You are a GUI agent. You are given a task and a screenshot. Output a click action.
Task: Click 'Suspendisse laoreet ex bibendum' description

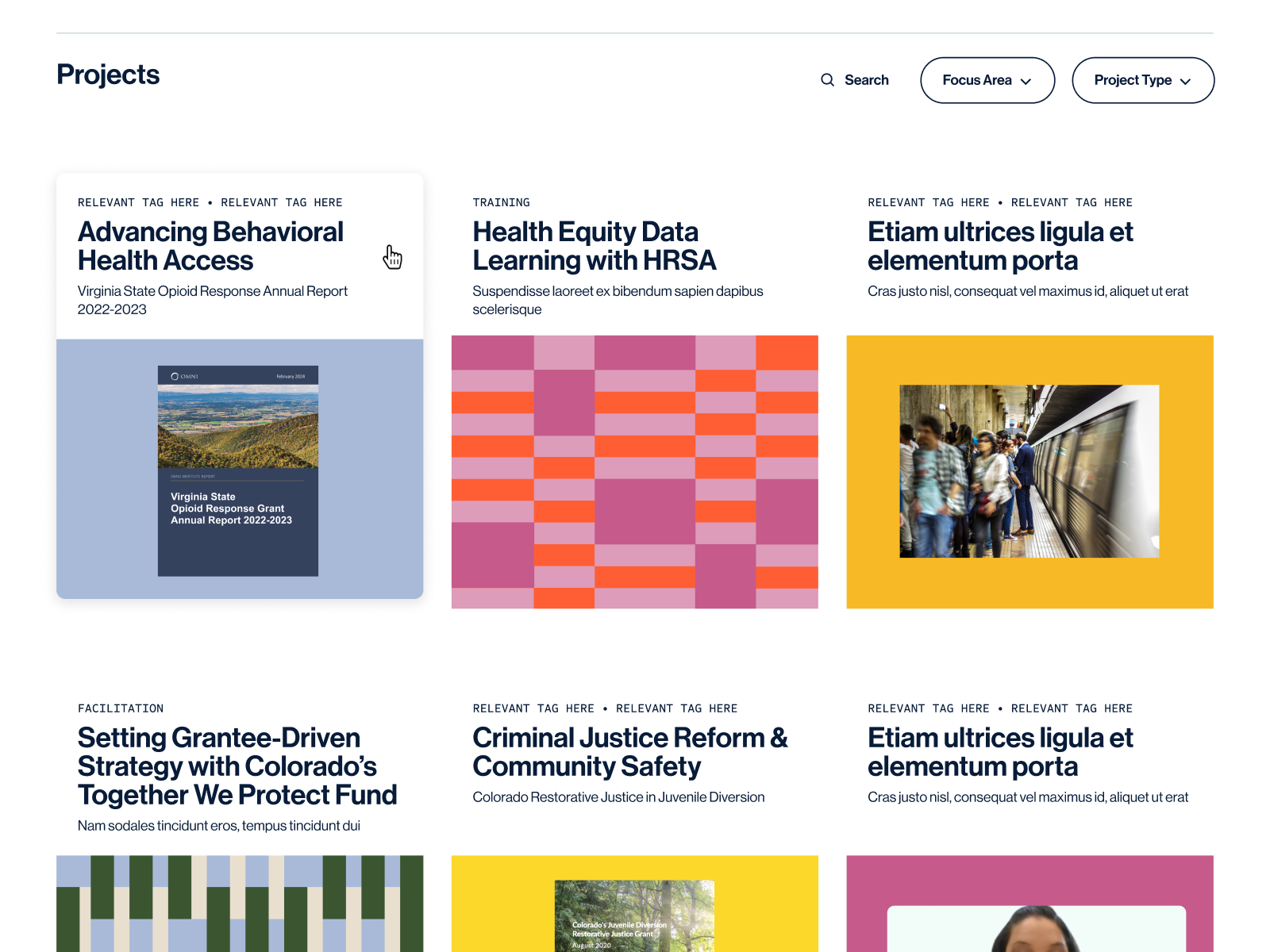618,300
